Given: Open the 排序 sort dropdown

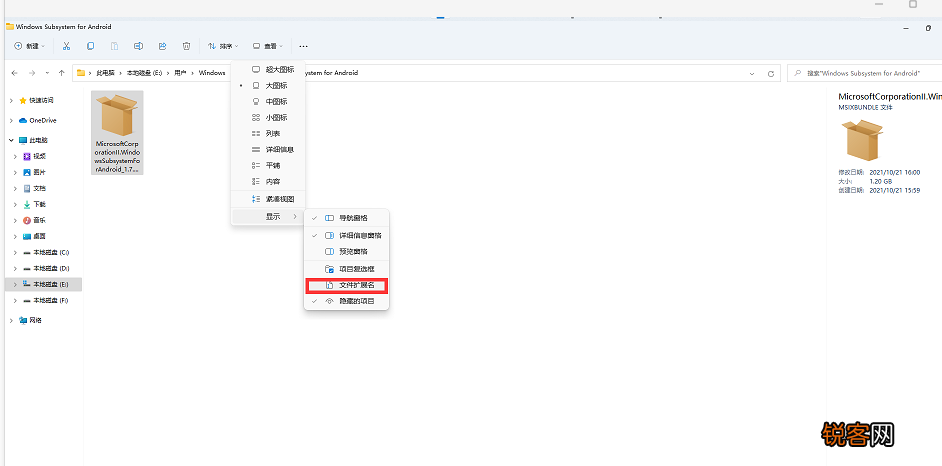Looking at the screenshot, I should pyautogui.click(x=223, y=46).
